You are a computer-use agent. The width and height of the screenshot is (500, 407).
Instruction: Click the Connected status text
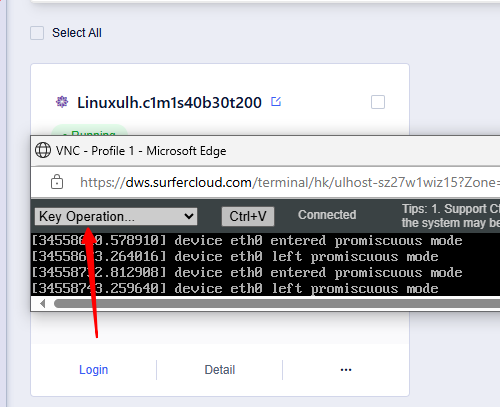point(327,215)
